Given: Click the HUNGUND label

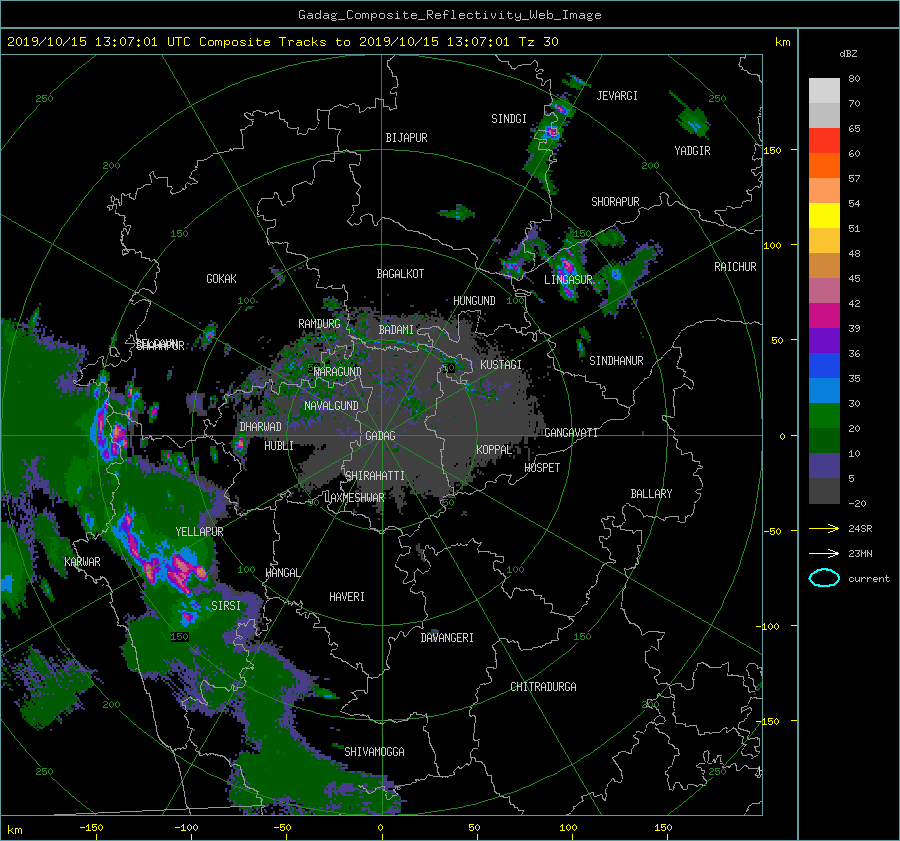Looking at the screenshot, I should [474, 301].
